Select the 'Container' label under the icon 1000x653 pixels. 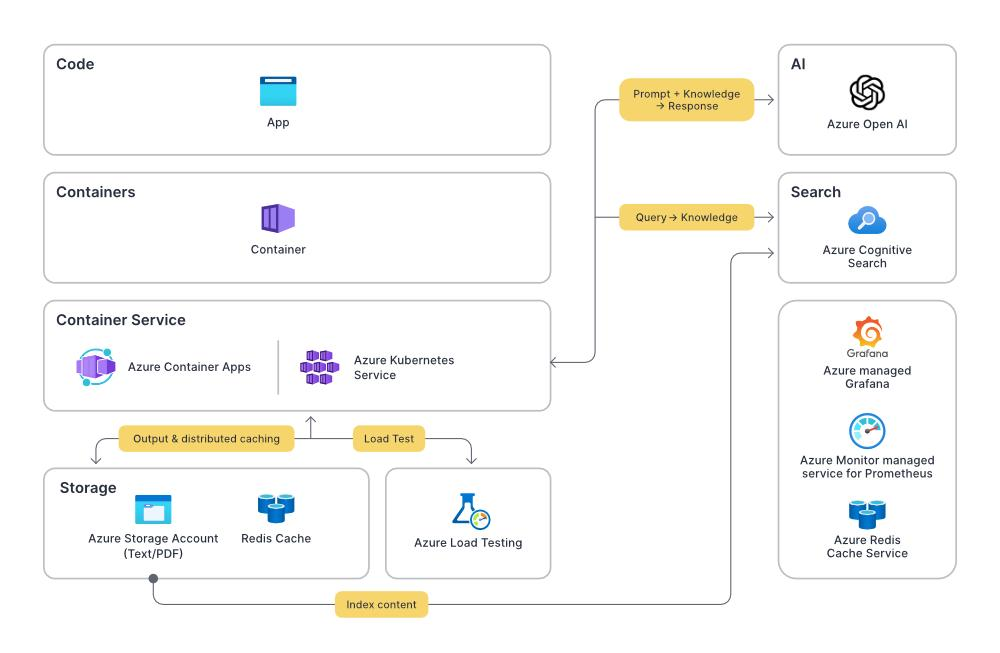tap(278, 249)
